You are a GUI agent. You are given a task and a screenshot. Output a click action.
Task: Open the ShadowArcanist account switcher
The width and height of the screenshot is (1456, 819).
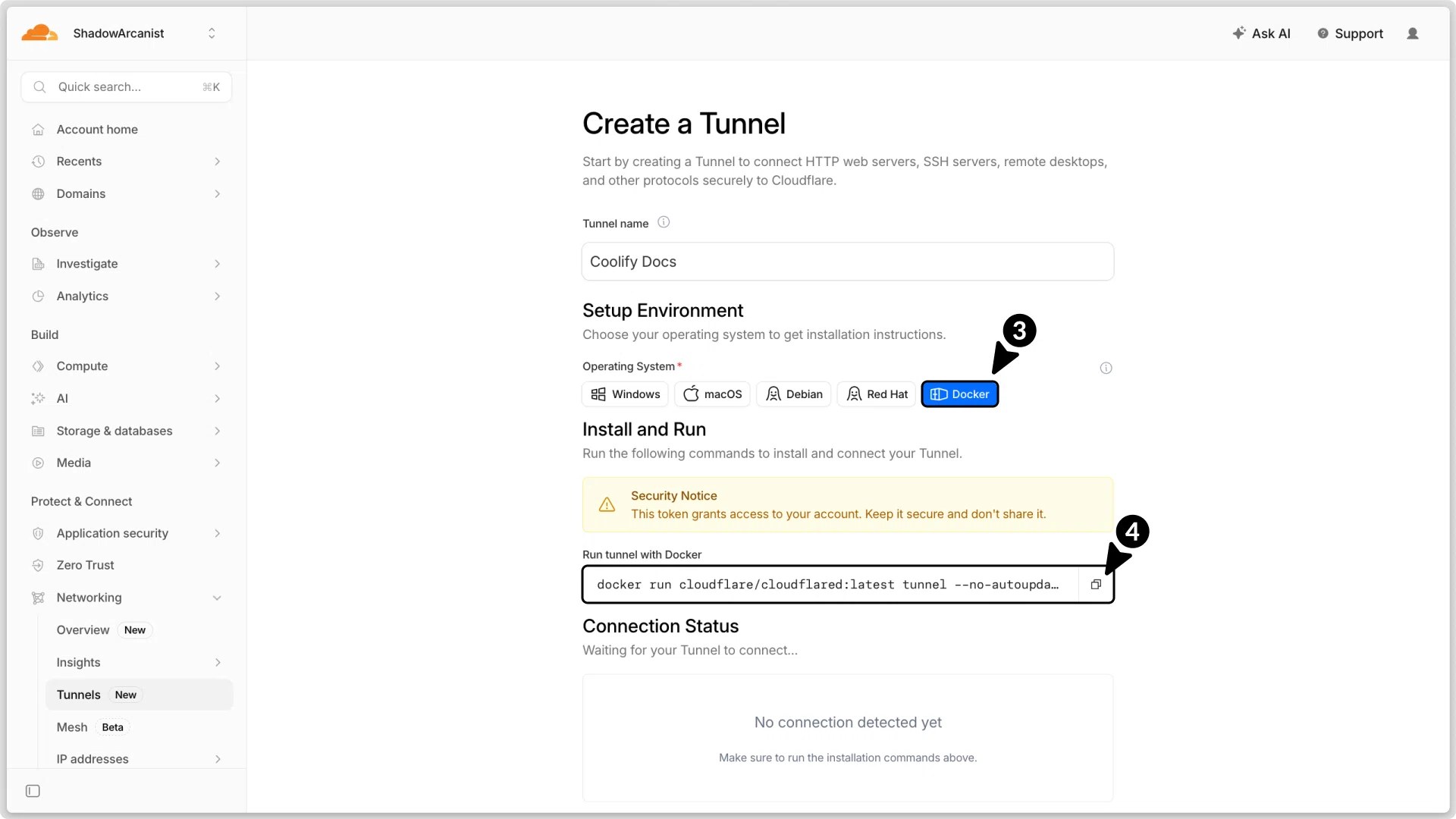click(x=212, y=33)
